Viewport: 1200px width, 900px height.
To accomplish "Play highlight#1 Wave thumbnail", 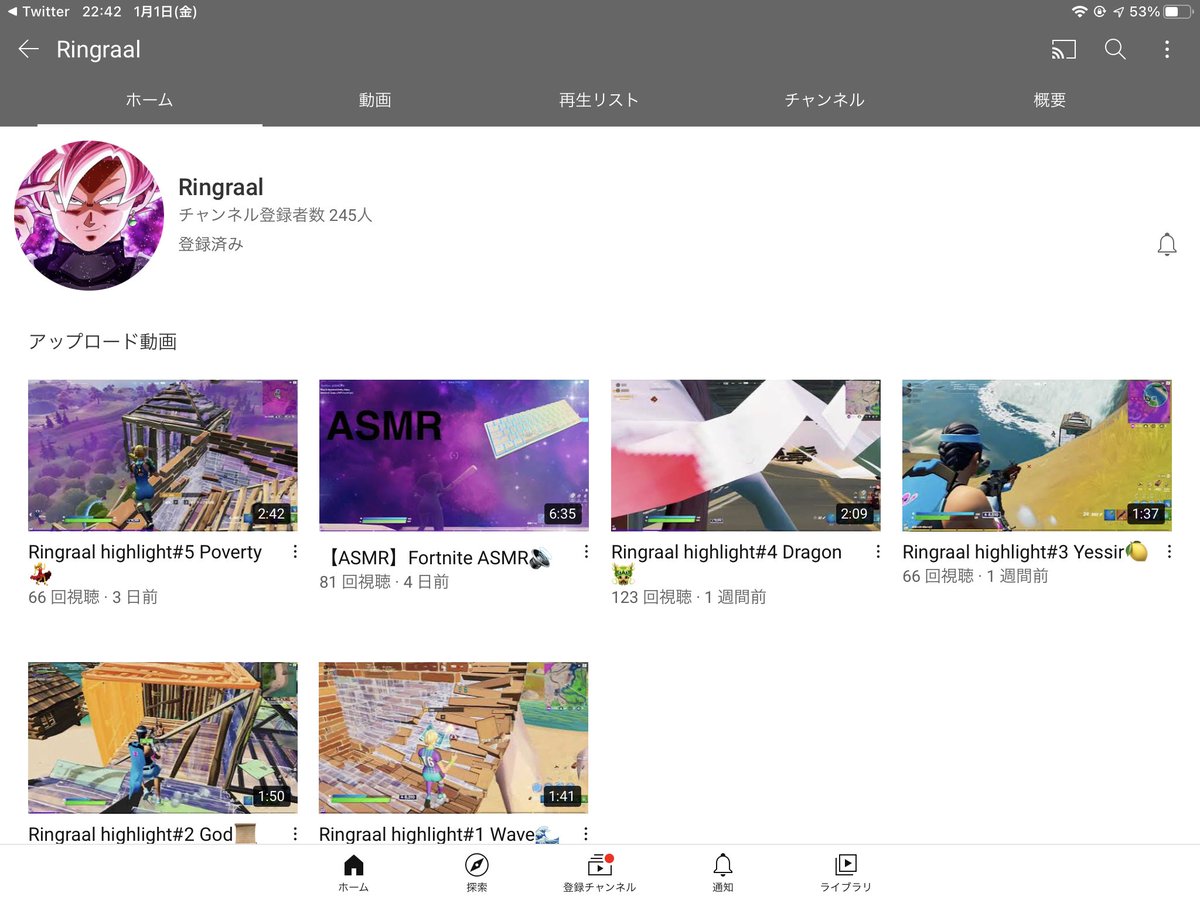I will pos(454,738).
